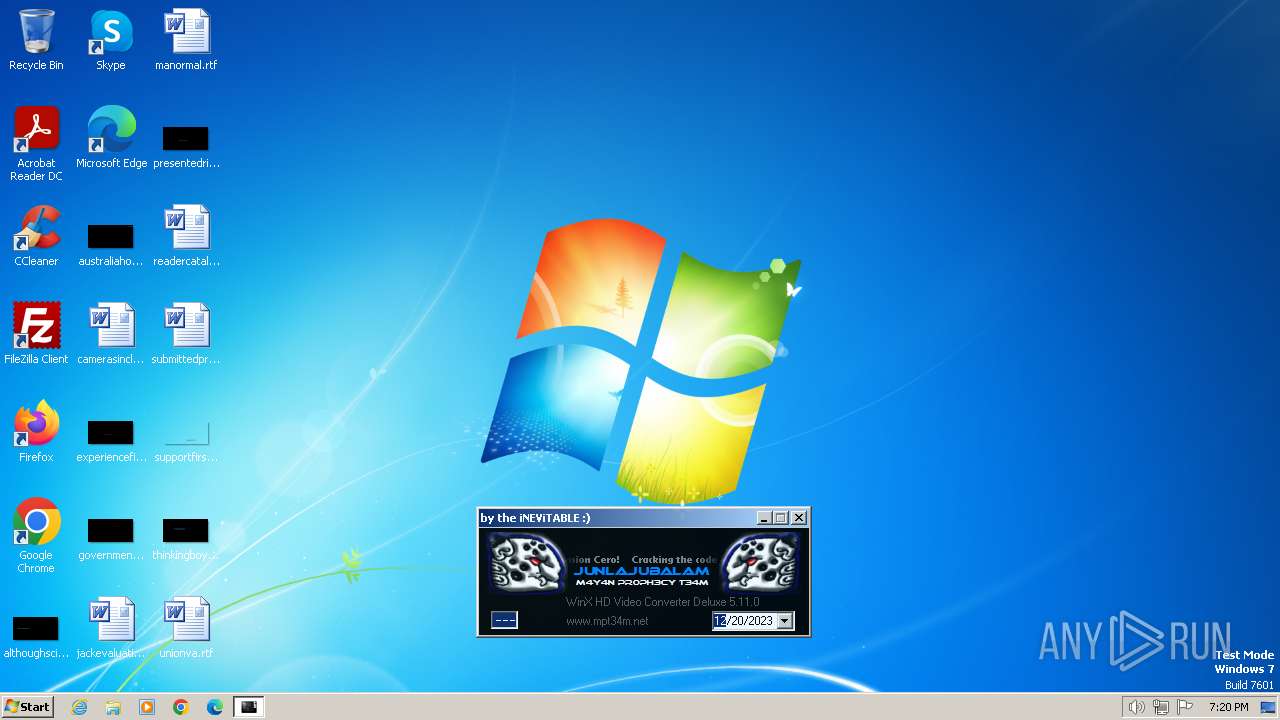Open Edge from the taskbar
This screenshot has height=720, width=1280.
215,707
